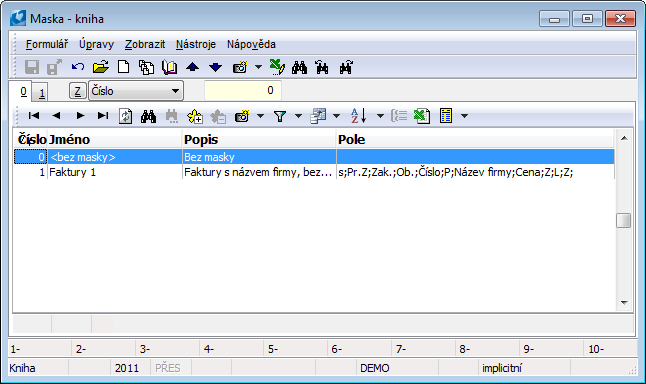The height and width of the screenshot is (384, 646).
Task: Click the camera icon in top toolbar
Action: 240,67
